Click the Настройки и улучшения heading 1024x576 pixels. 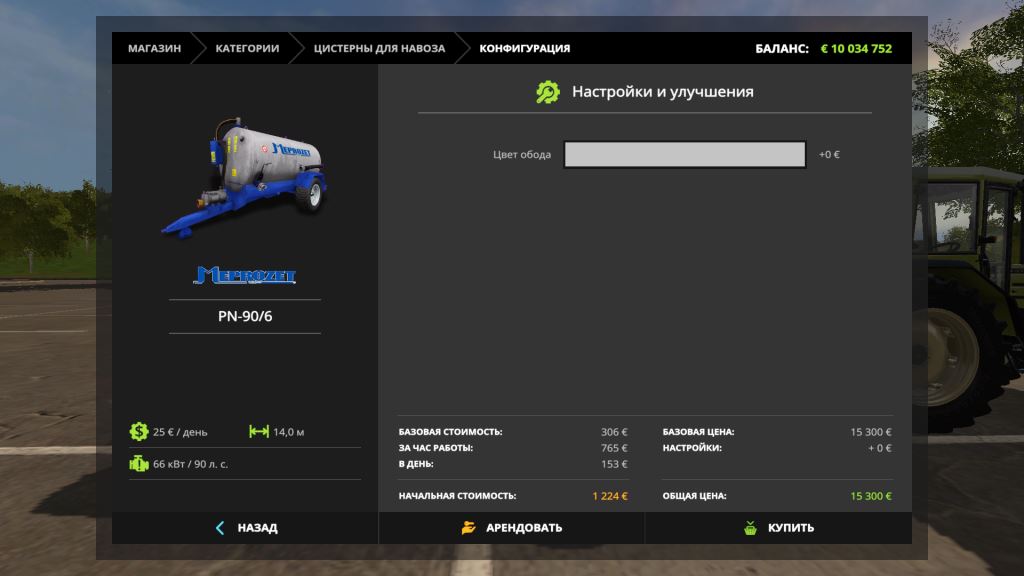pos(662,92)
